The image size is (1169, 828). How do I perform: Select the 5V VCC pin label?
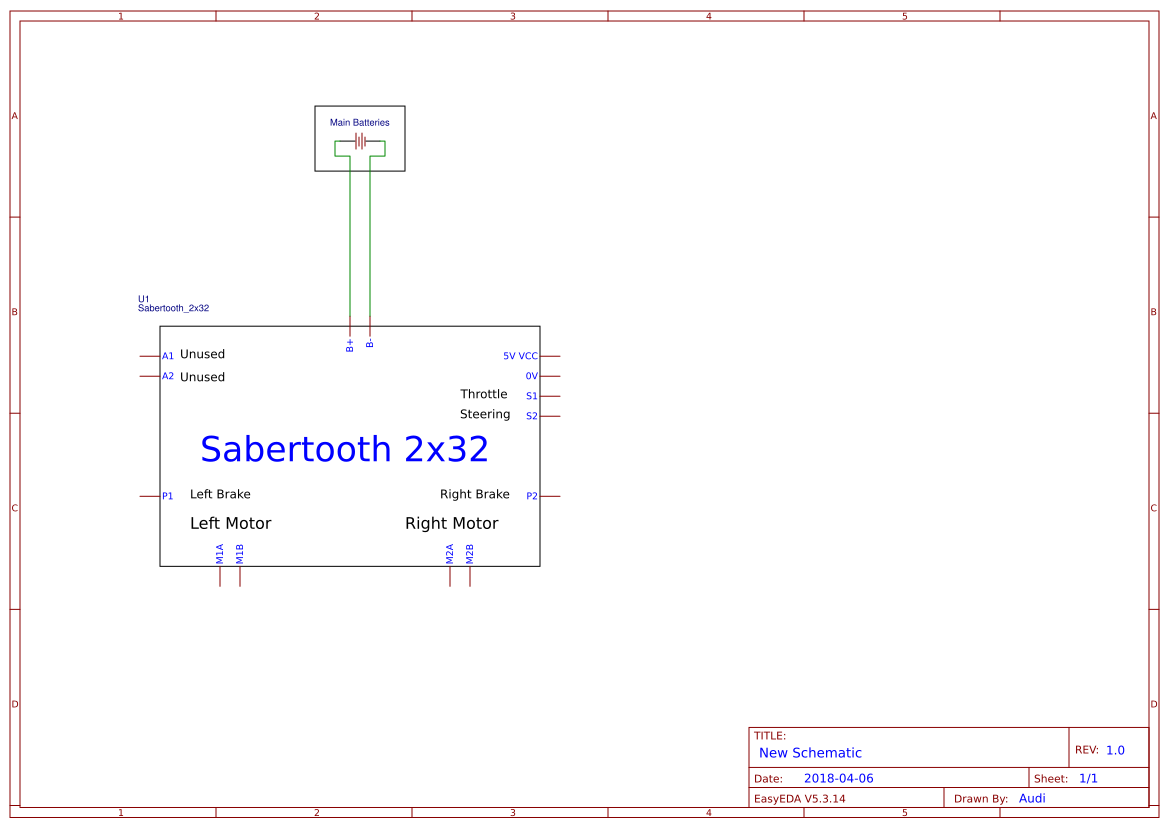(520, 356)
